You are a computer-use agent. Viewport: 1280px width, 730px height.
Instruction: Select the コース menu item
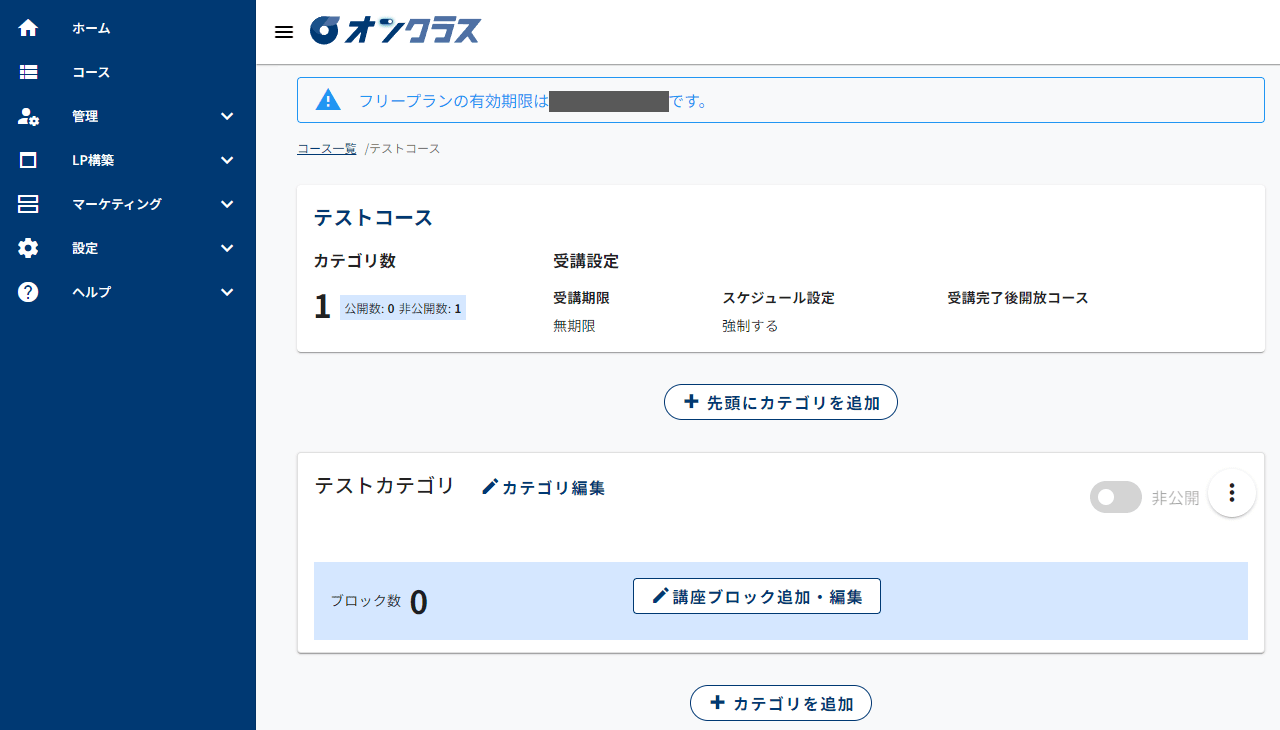point(91,72)
